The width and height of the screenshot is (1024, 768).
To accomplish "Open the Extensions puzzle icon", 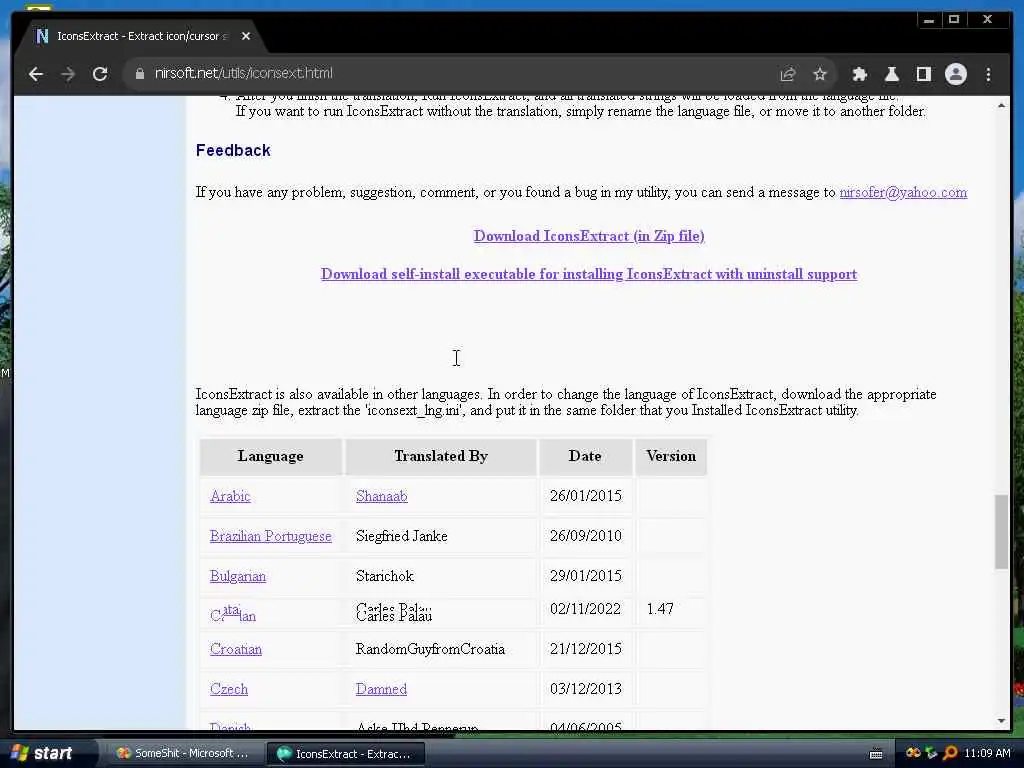I will click(x=859, y=74).
